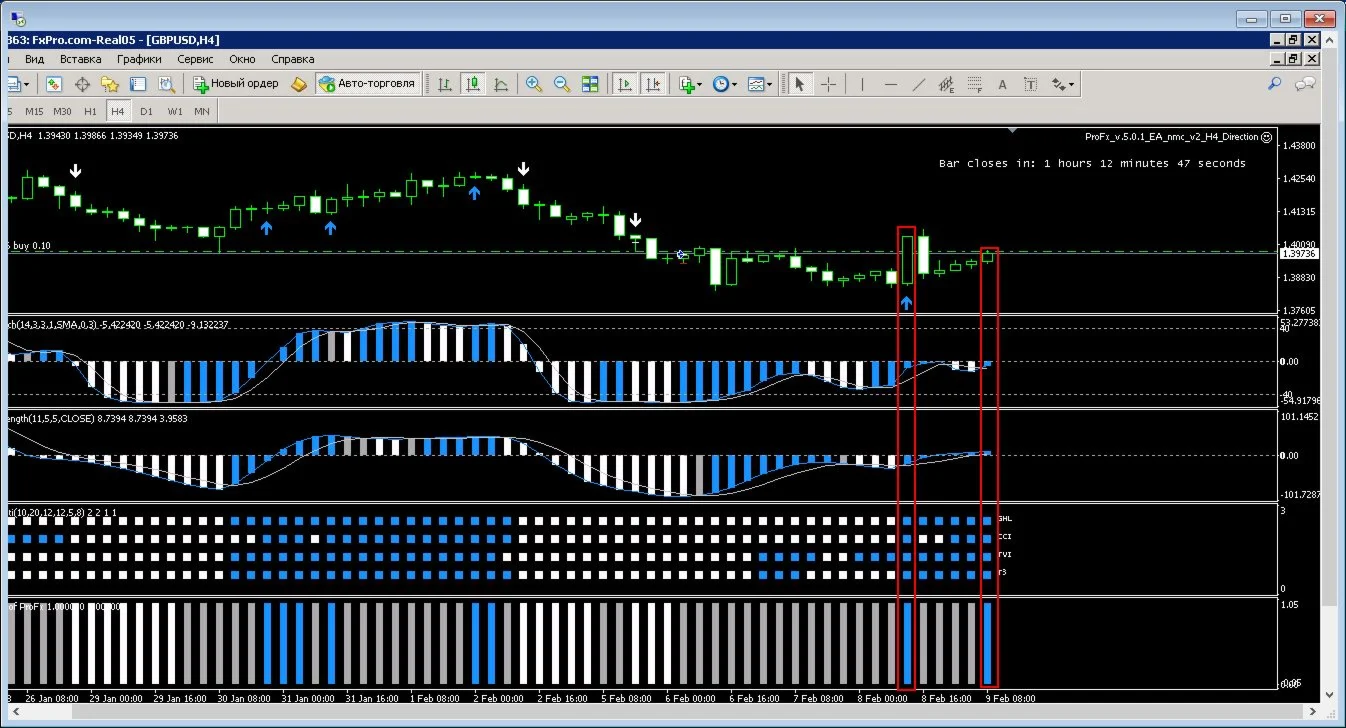Open the Вставка menu
Image resolution: width=1346 pixels, height=728 pixels.
click(81, 59)
